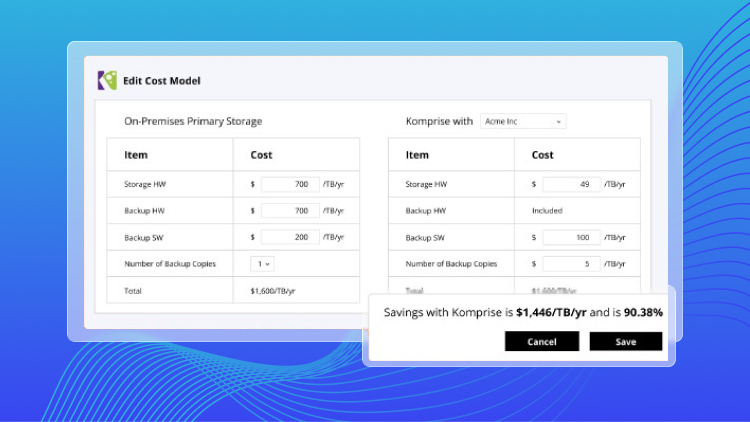This screenshot has height=422, width=750.
Task: Expand on-premises Number of Backup Copies dropdown
Action: click(x=262, y=264)
